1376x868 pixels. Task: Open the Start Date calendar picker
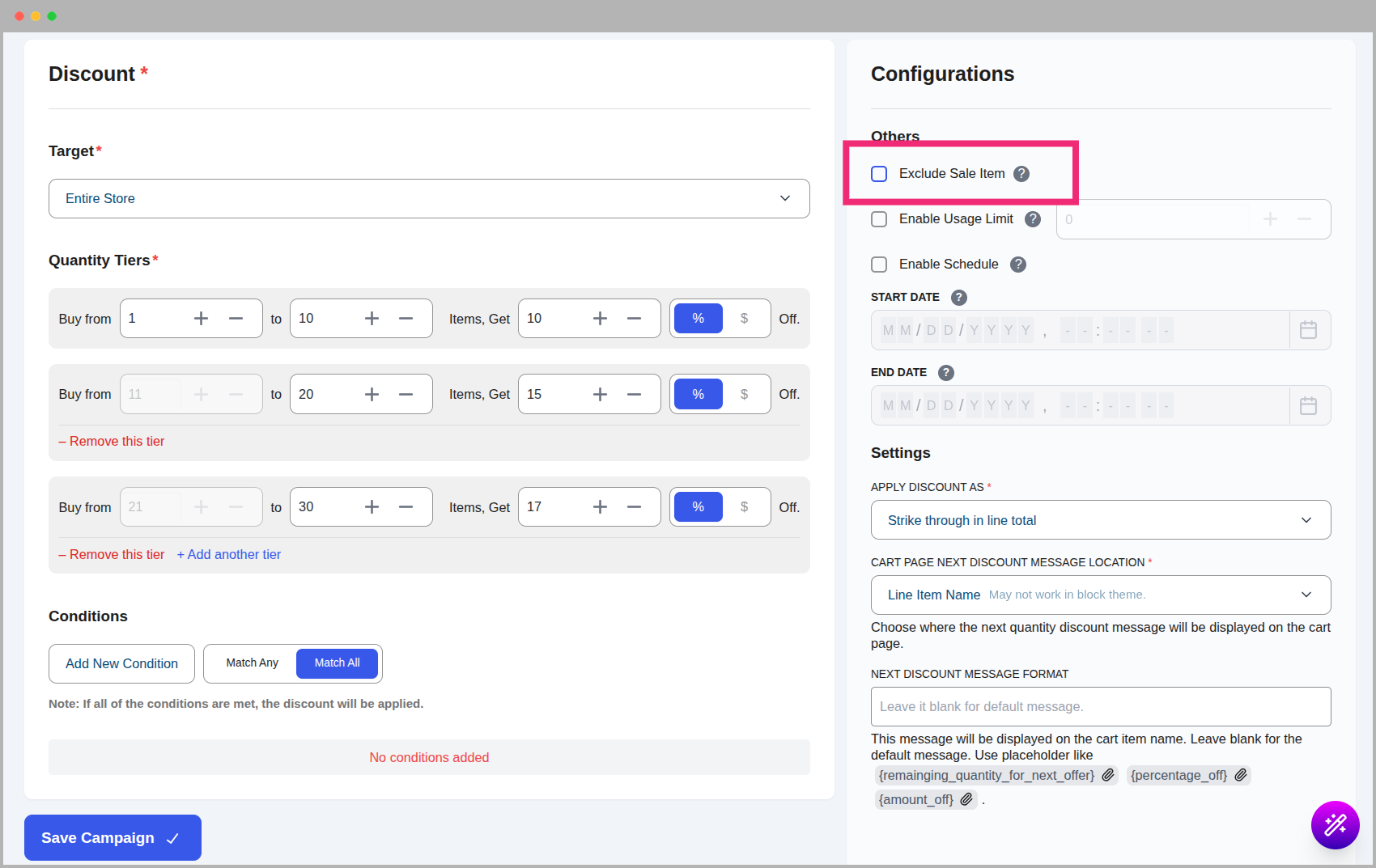(x=1308, y=330)
